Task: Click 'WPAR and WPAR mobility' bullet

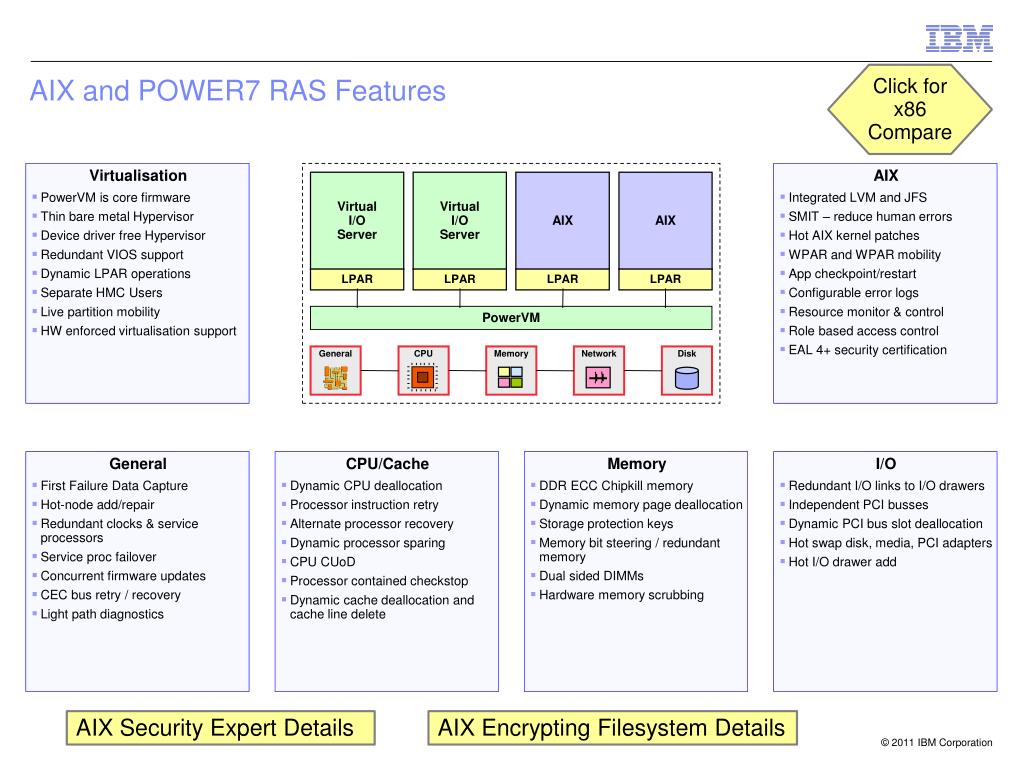Action: point(864,255)
